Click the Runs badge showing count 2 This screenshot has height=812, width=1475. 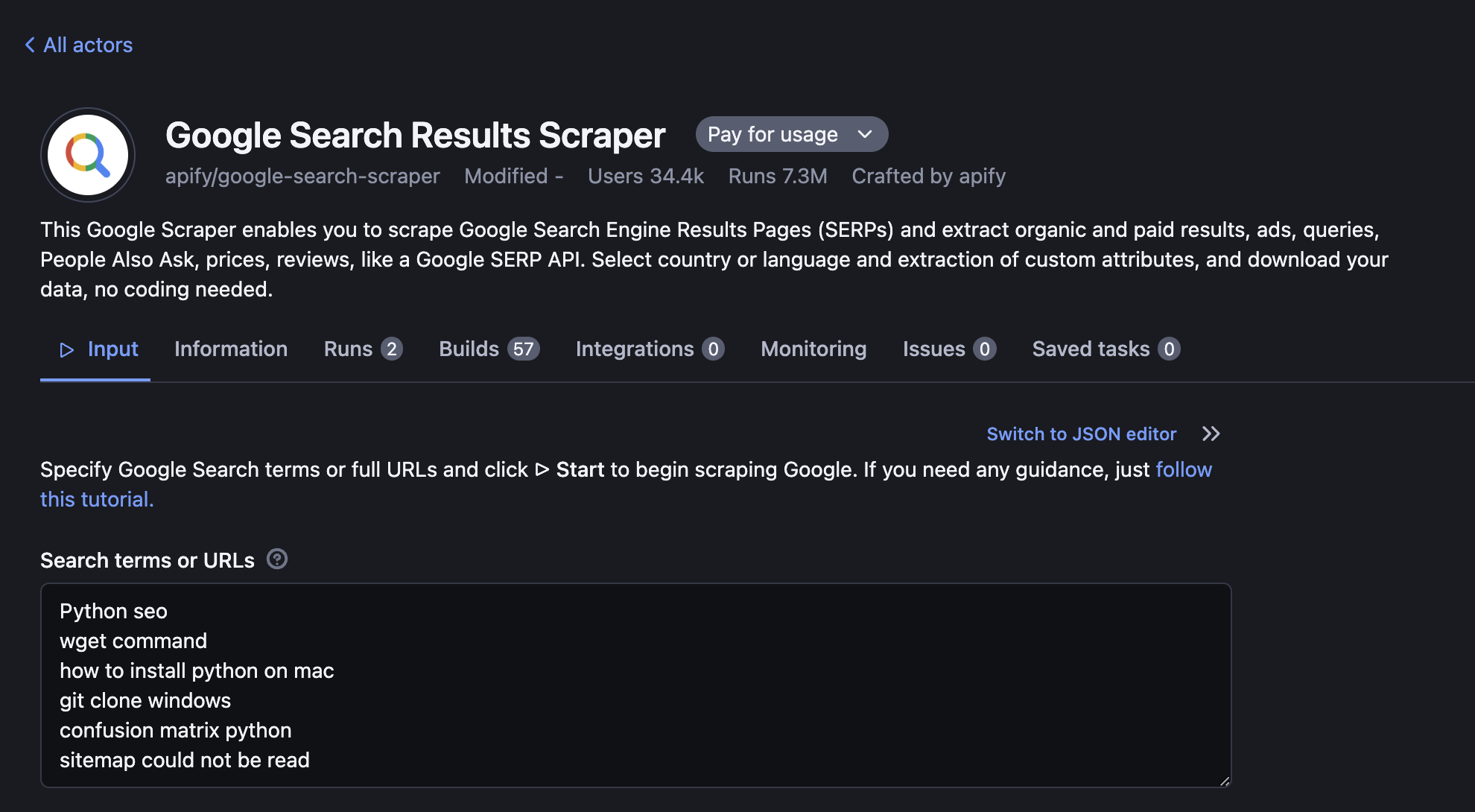[x=392, y=349]
